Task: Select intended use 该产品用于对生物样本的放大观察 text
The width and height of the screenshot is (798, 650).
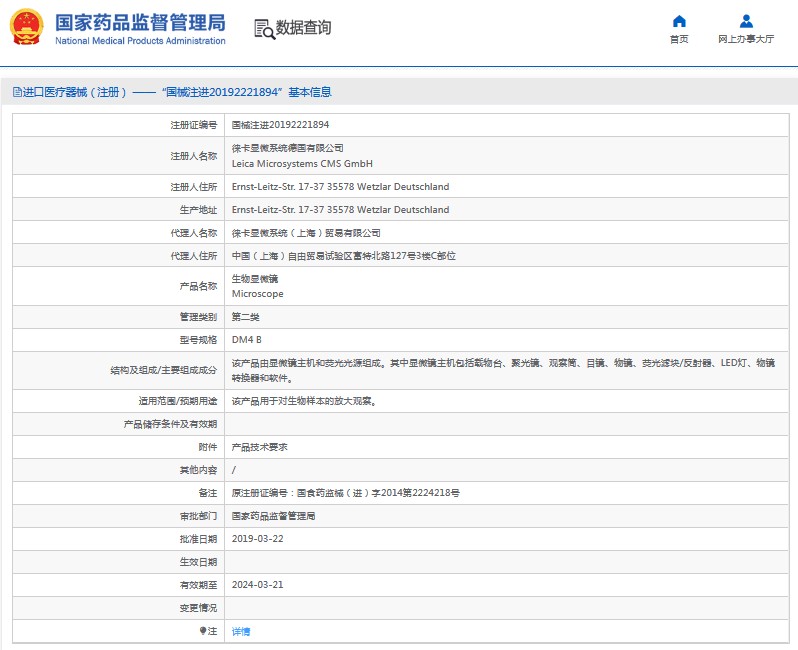Action: tap(304, 401)
